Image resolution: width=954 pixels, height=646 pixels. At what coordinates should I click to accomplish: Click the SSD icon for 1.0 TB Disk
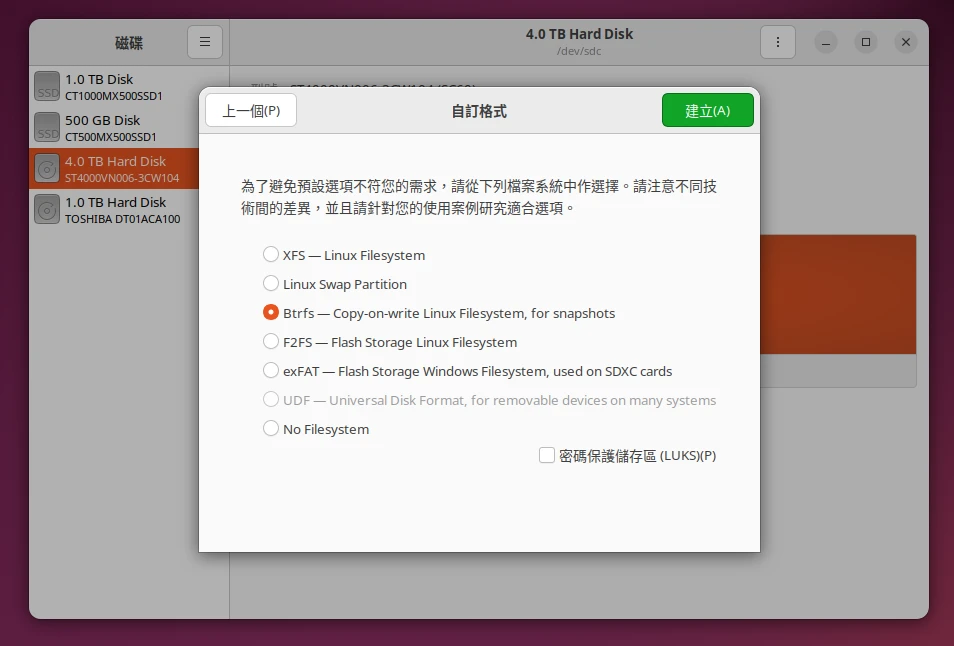pos(47,87)
